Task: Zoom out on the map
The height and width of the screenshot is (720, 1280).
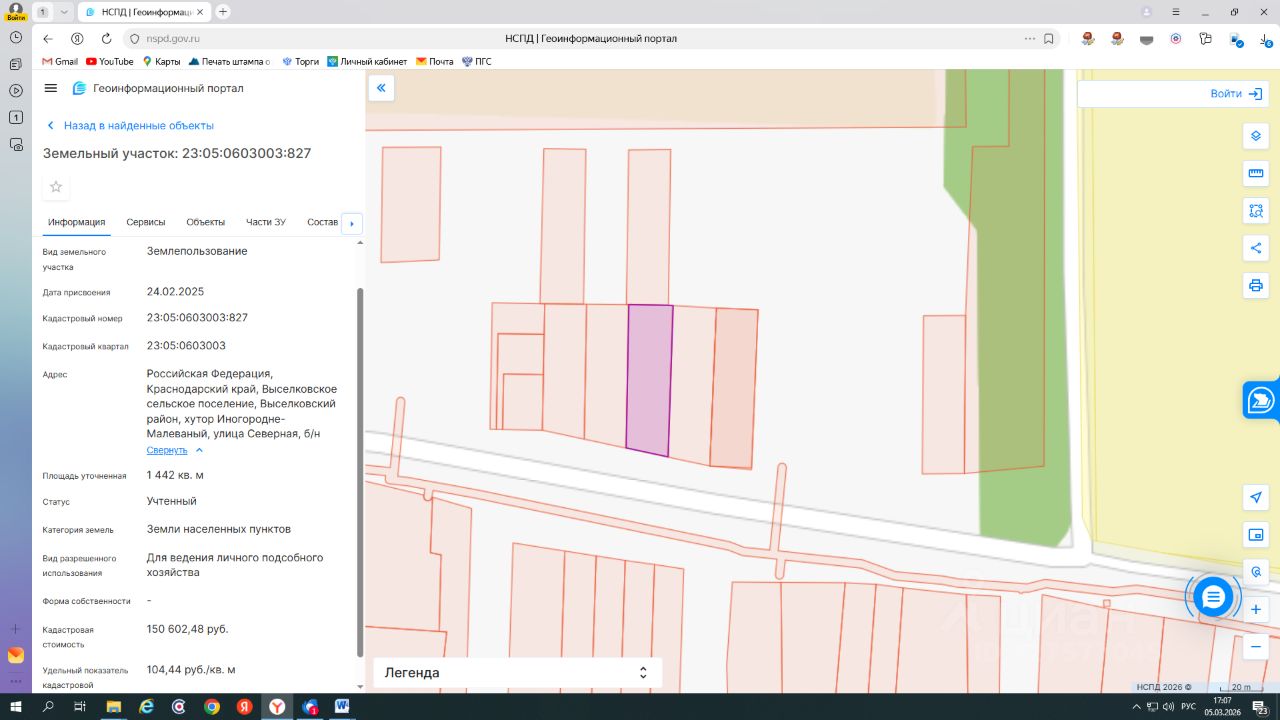Action: pos(1256,646)
